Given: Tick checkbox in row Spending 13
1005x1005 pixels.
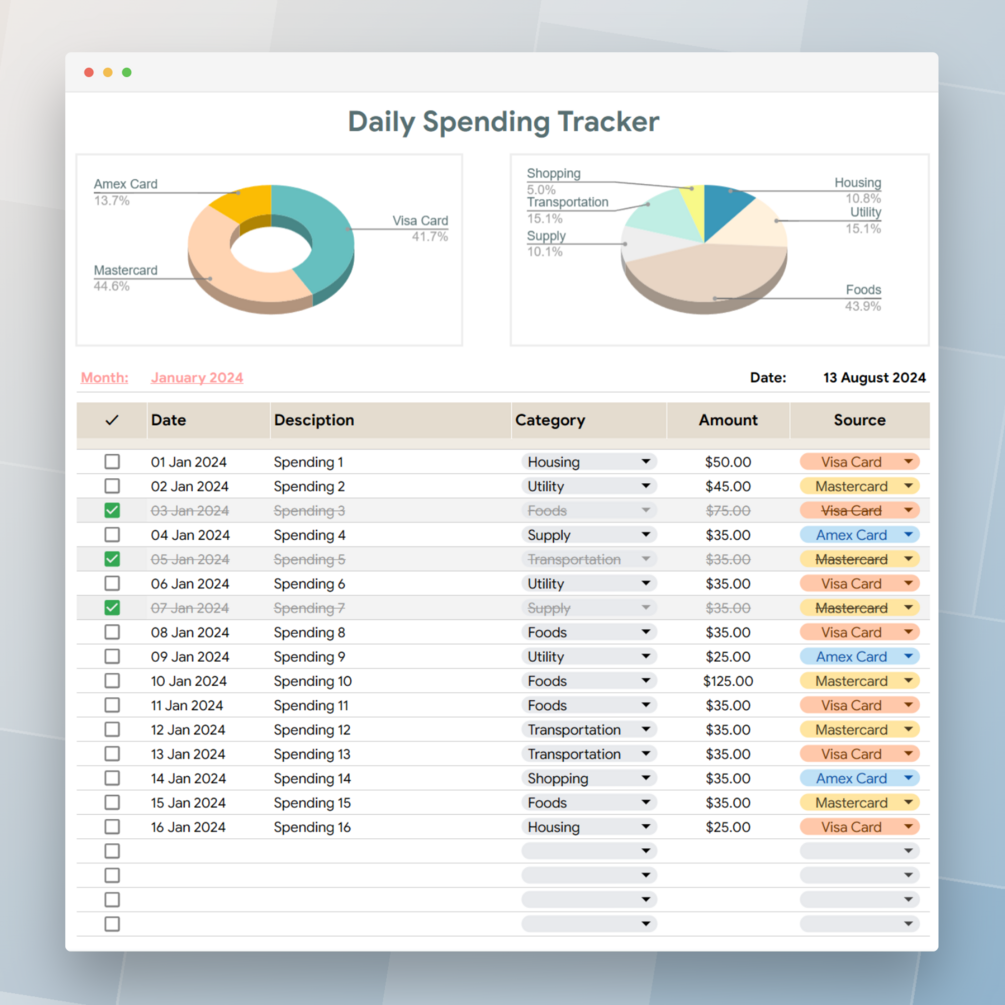Looking at the screenshot, I should coord(112,754).
